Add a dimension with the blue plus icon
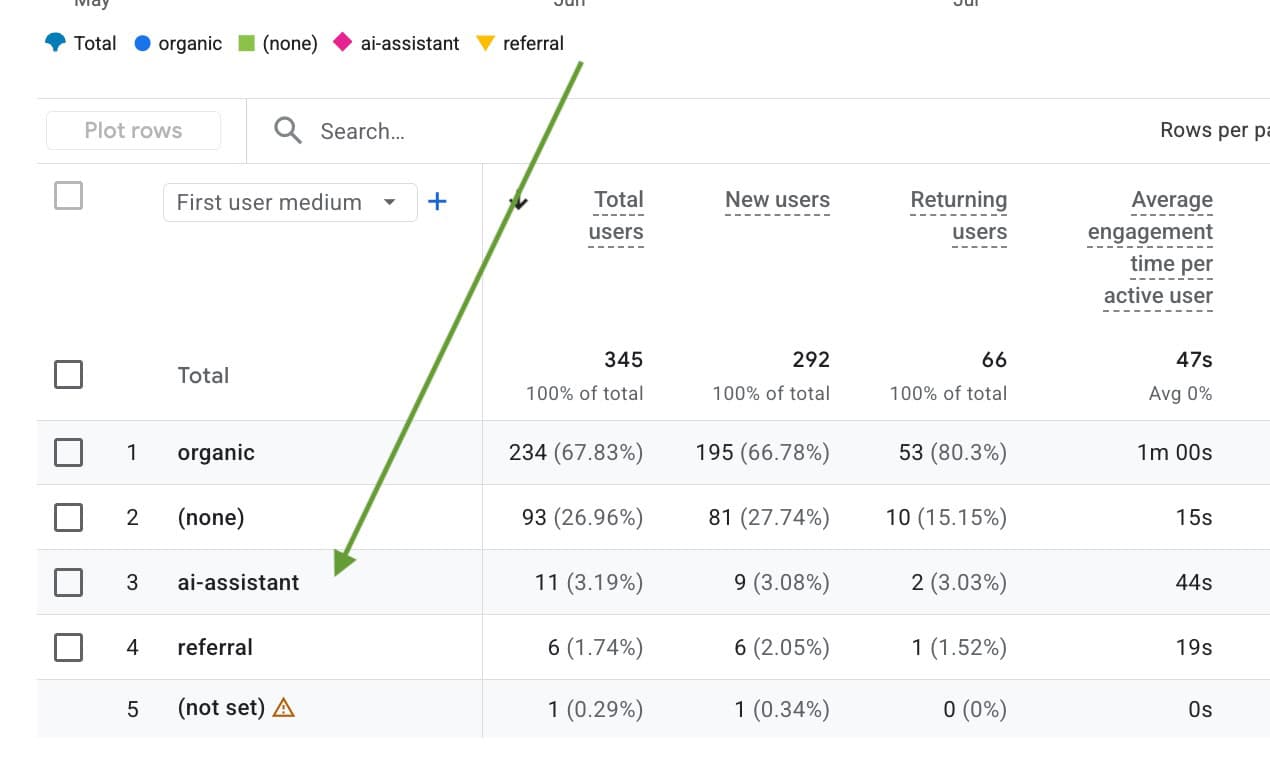 (x=437, y=201)
